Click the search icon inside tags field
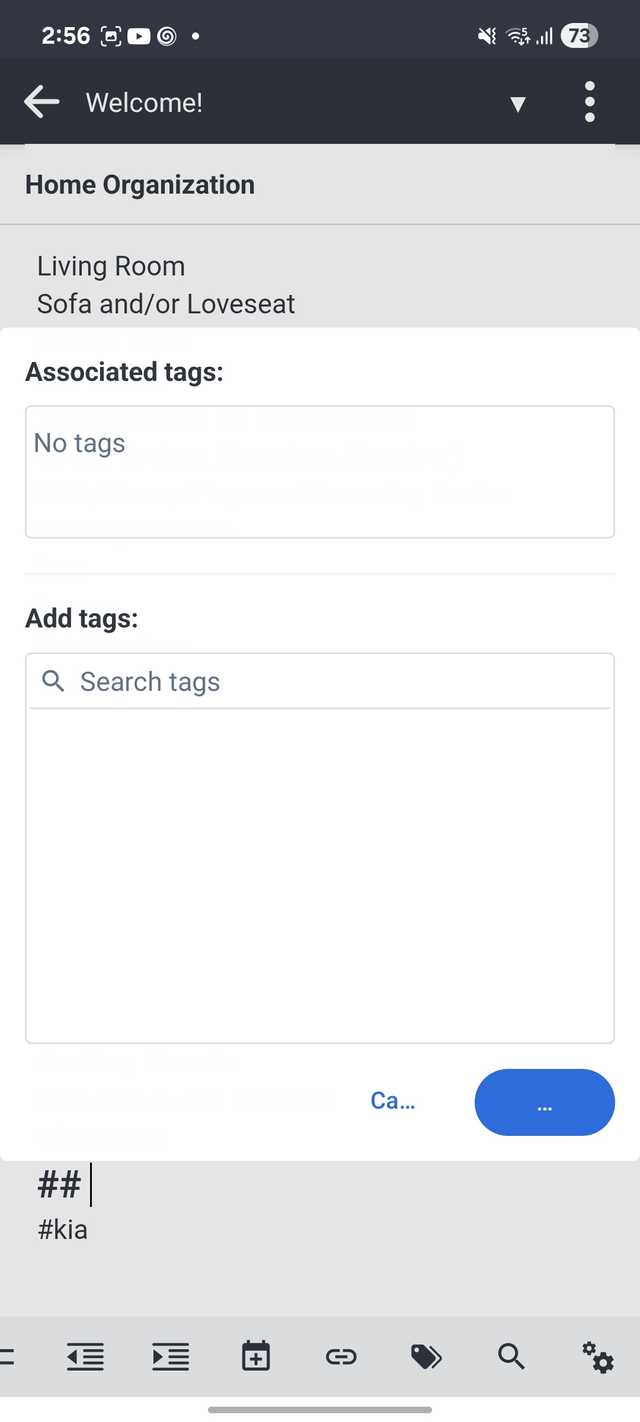Screen dimensions: 640x1422 [53, 682]
